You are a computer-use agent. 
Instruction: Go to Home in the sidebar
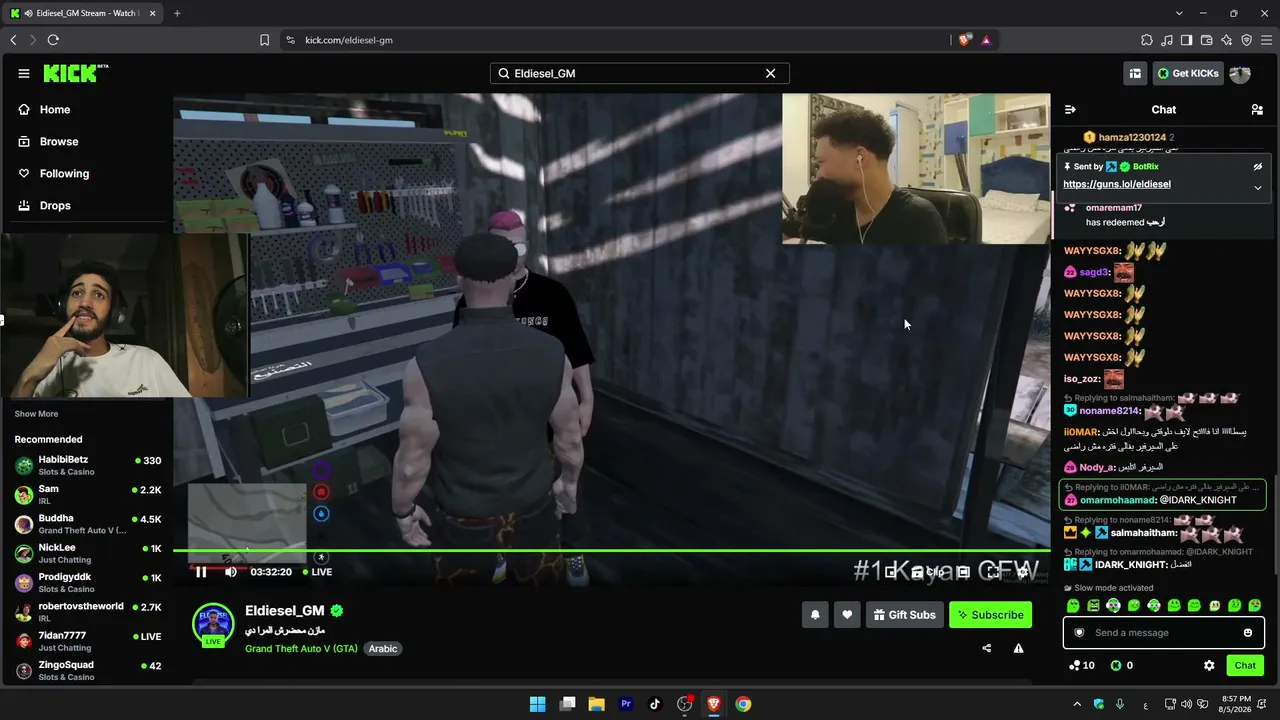(x=55, y=109)
